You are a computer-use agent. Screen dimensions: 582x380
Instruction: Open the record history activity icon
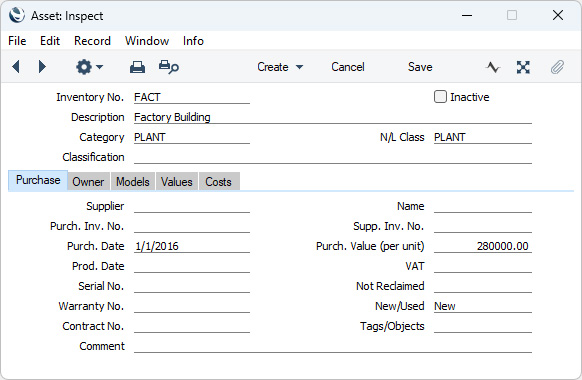493,67
